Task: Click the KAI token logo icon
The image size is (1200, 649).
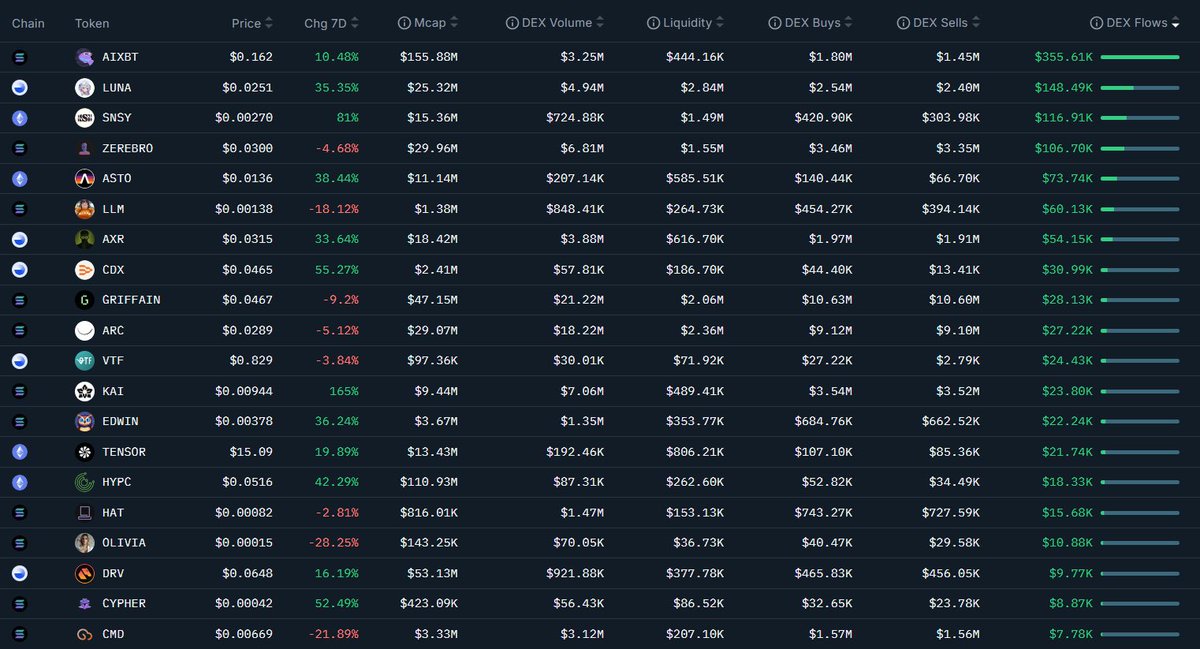Action: click(x=85, y=391)
